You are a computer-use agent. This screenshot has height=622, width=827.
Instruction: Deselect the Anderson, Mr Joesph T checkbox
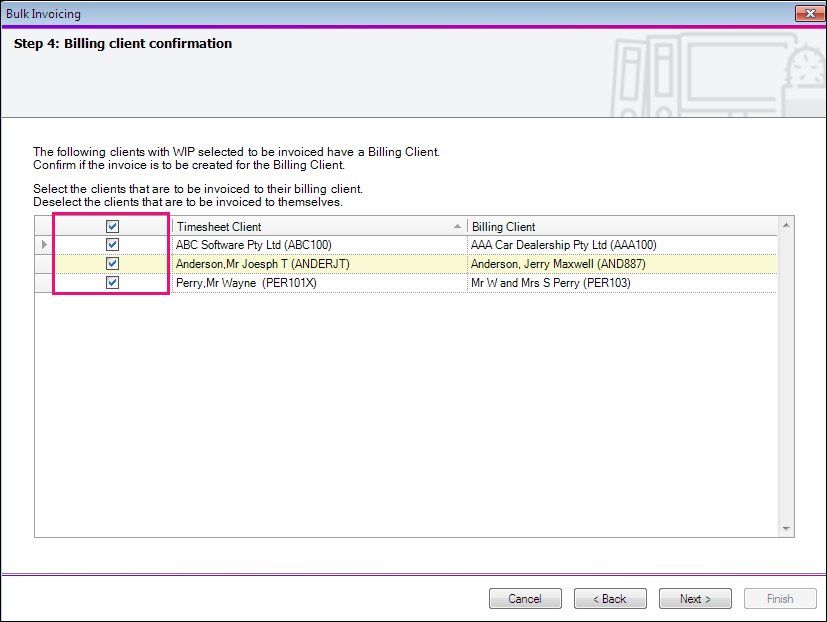(x=113, y=264)
